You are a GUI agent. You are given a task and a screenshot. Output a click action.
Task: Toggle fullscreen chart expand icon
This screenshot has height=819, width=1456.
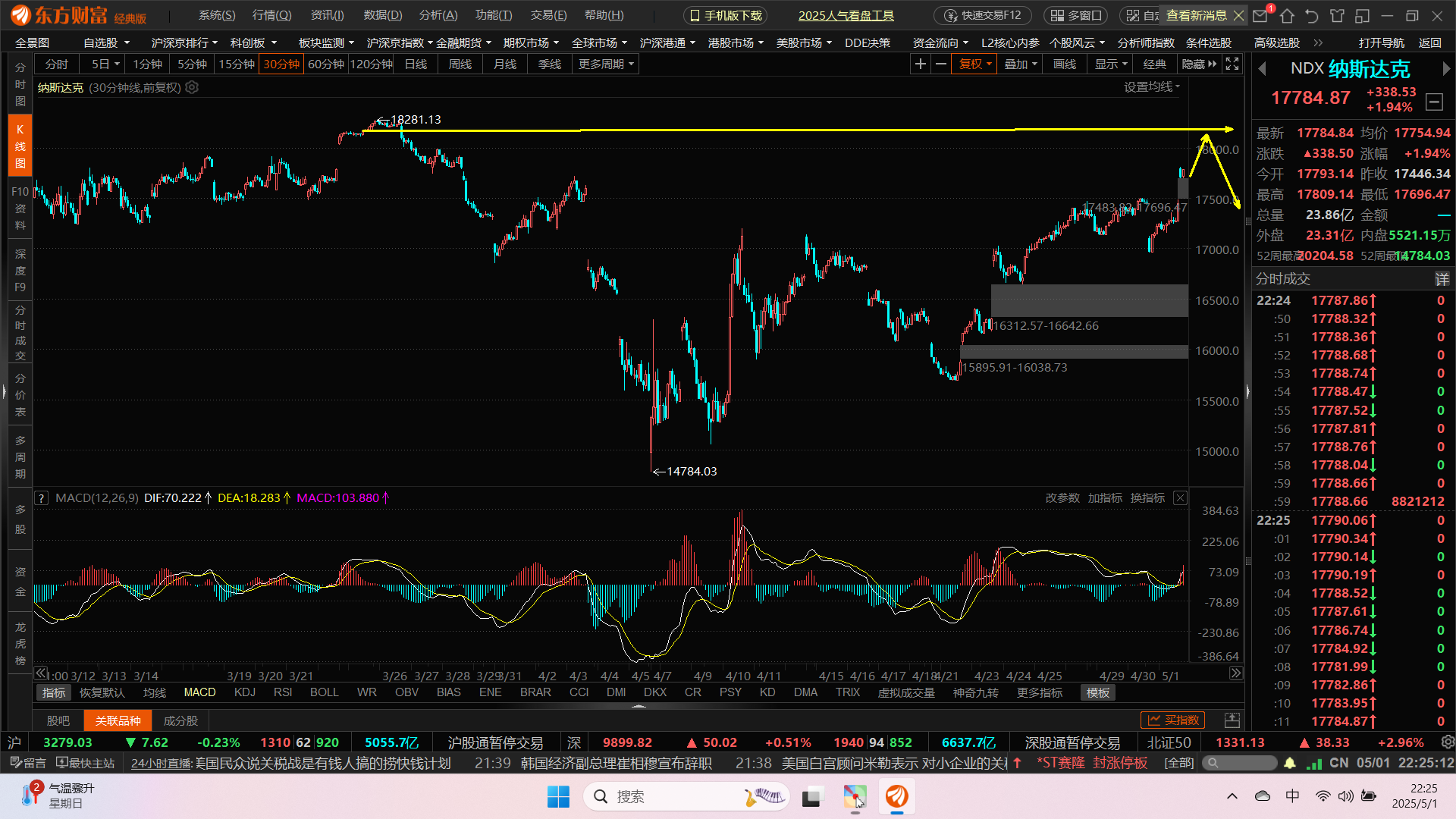pyautogui.click(x=1232, y=64)
